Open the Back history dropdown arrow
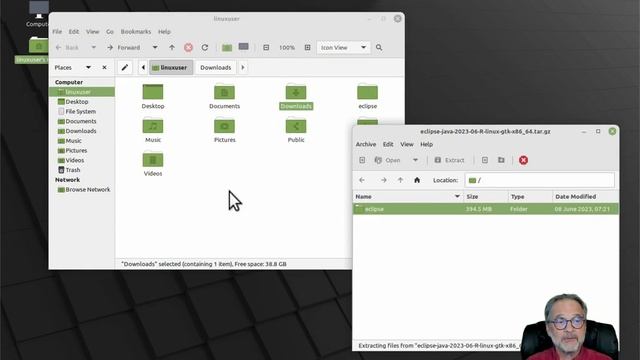 click(x=93, y=48)
